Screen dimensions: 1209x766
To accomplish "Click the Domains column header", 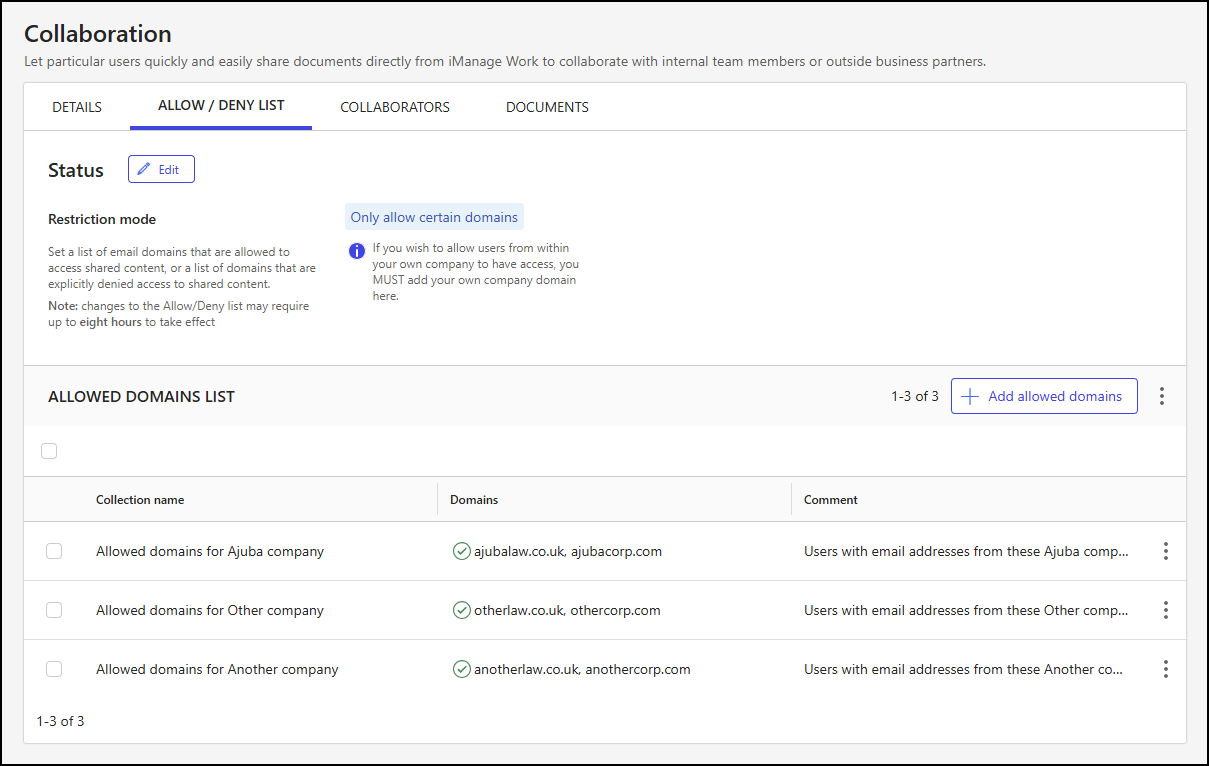I will (473, 499).
